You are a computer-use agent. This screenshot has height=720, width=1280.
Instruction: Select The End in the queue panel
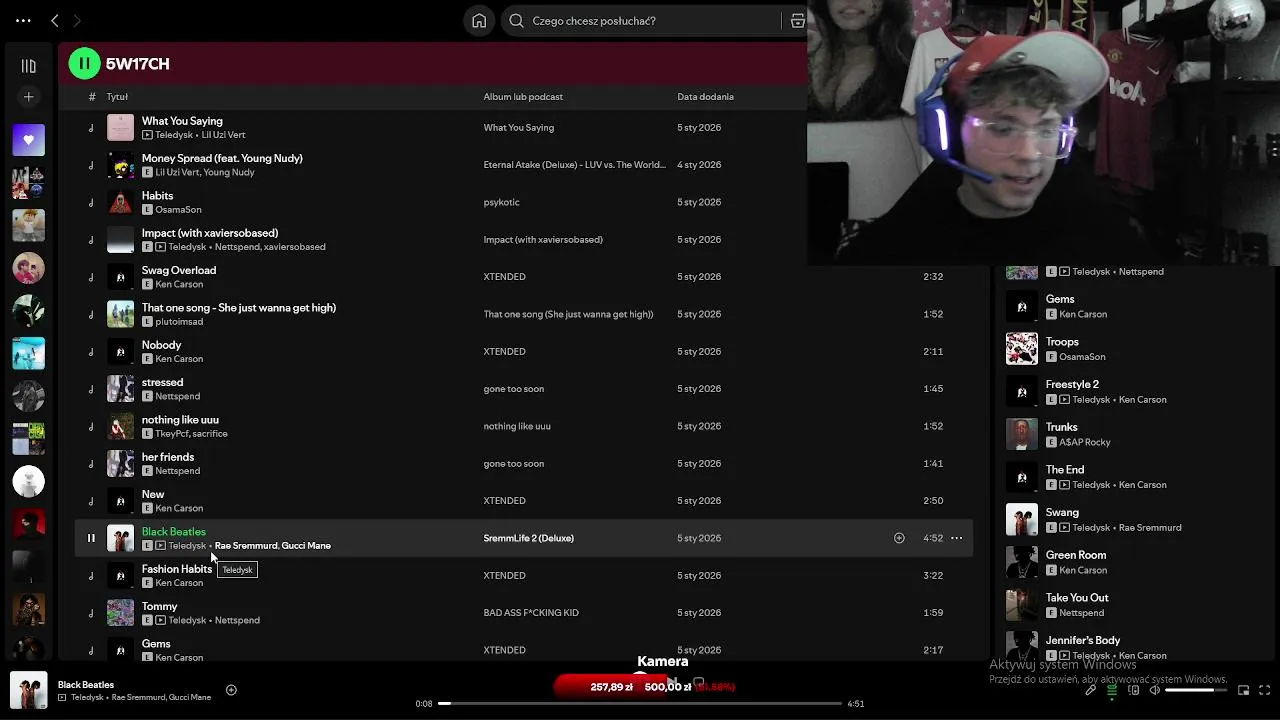(1065, 470)
